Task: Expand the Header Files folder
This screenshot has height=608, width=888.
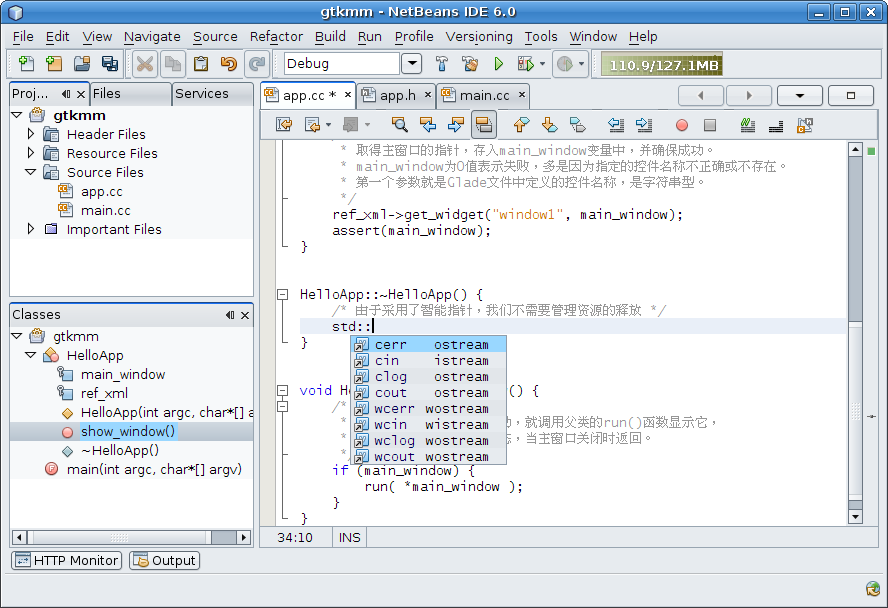Action: click(31, 134)
